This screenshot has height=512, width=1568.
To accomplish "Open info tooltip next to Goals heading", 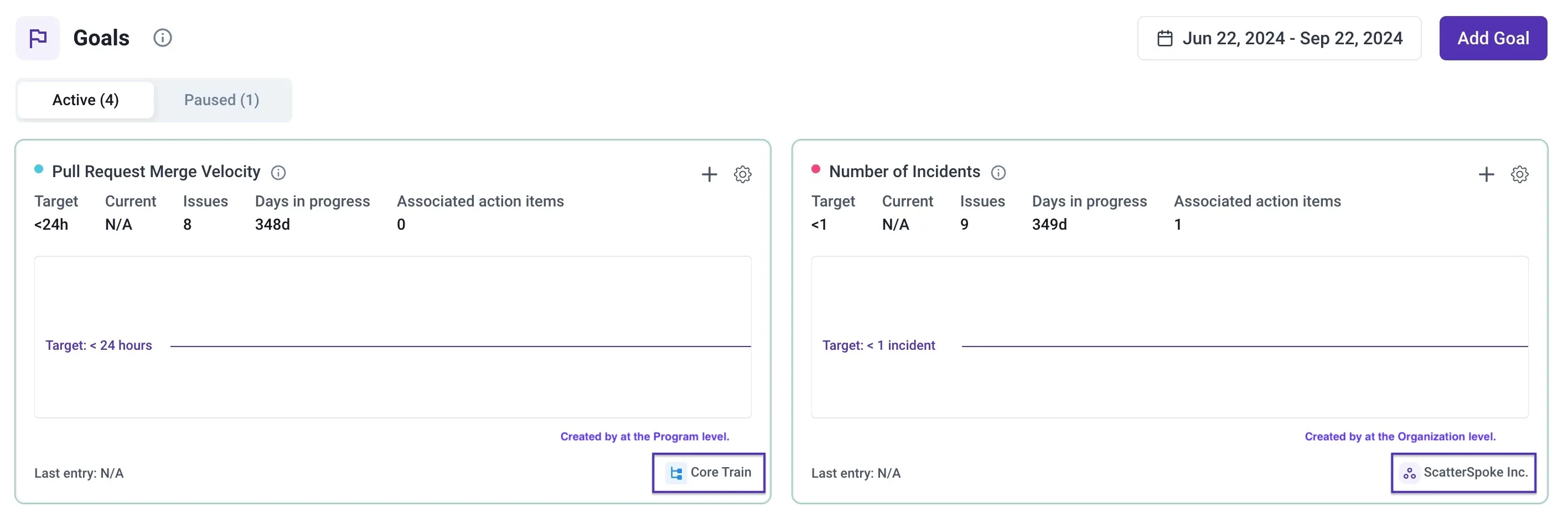I will (162, 38).
